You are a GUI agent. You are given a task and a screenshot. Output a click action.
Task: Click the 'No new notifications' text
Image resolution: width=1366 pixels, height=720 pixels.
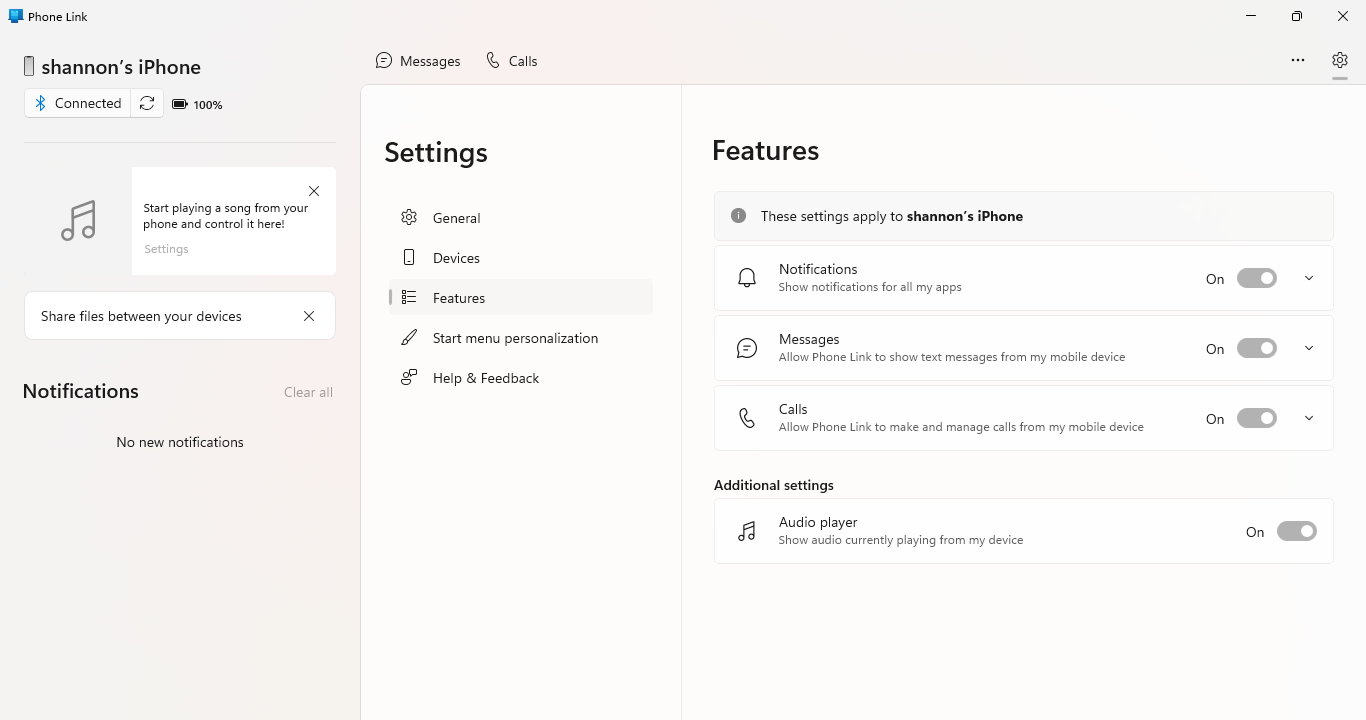pyautogui.click(x=180, y=442)
